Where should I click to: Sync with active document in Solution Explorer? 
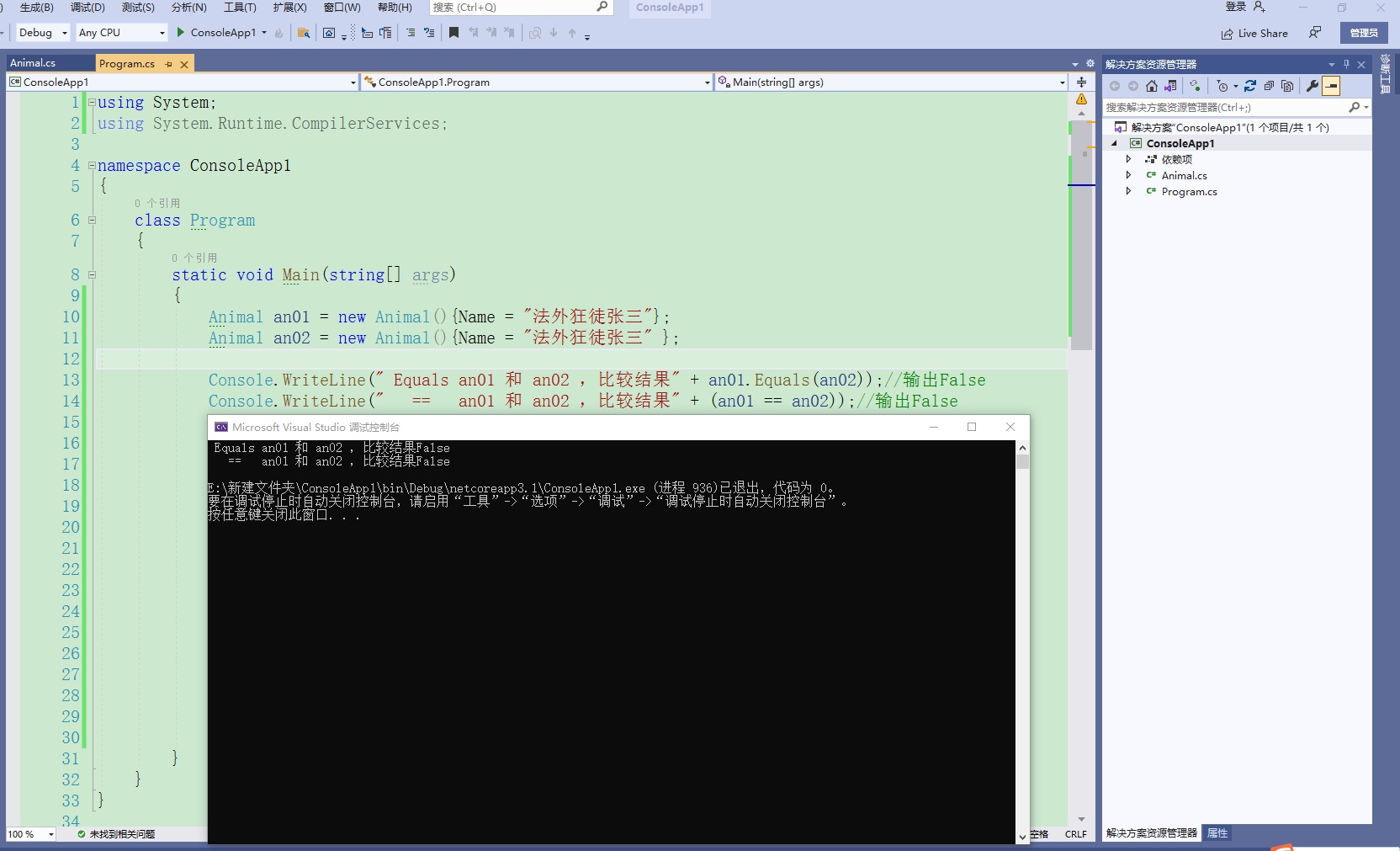pyautogui.click(x=1194, y=86)
